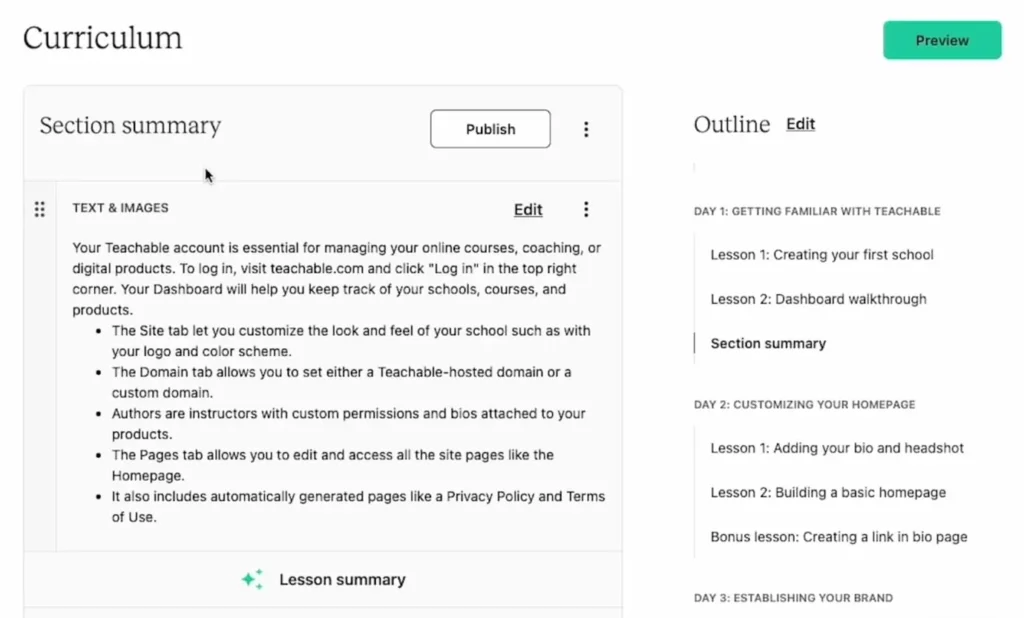Preview the course
1024x618 pixels.
pos(941,40)
